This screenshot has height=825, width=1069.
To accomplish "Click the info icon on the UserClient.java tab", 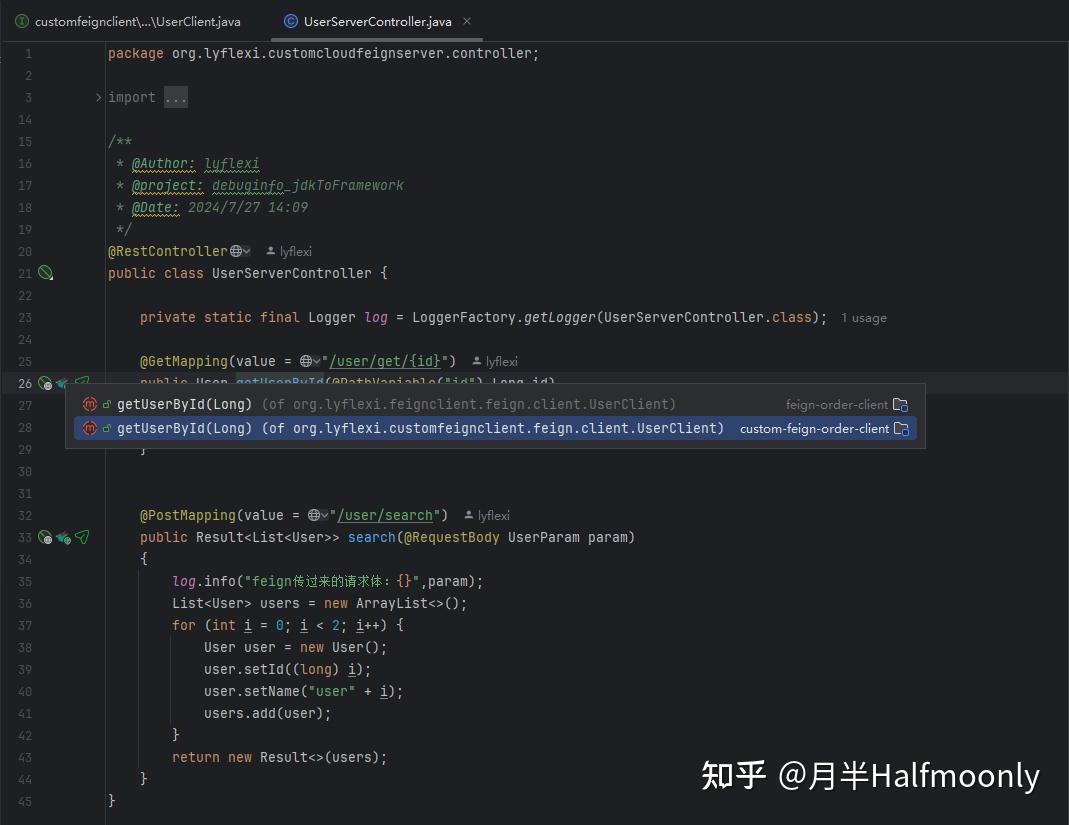I will click(21, 20).
